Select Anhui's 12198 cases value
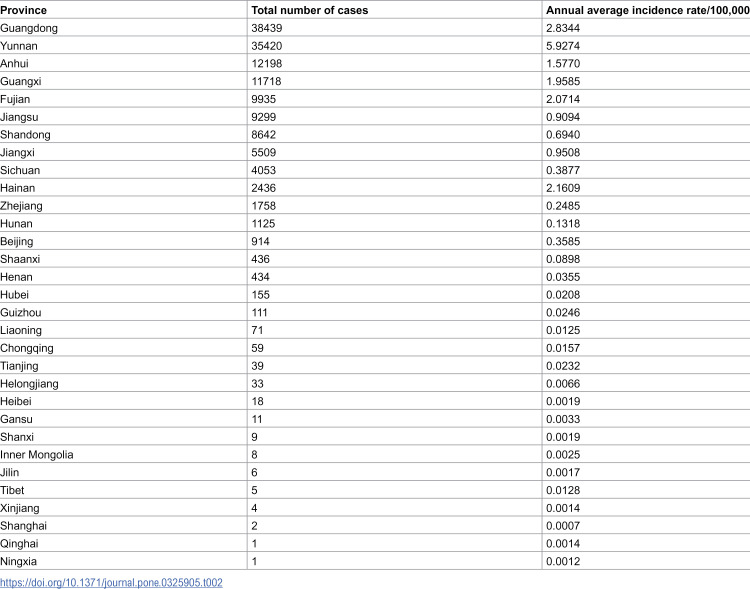Viewport: 750px width, 589px height. click(x=267, y=64)
